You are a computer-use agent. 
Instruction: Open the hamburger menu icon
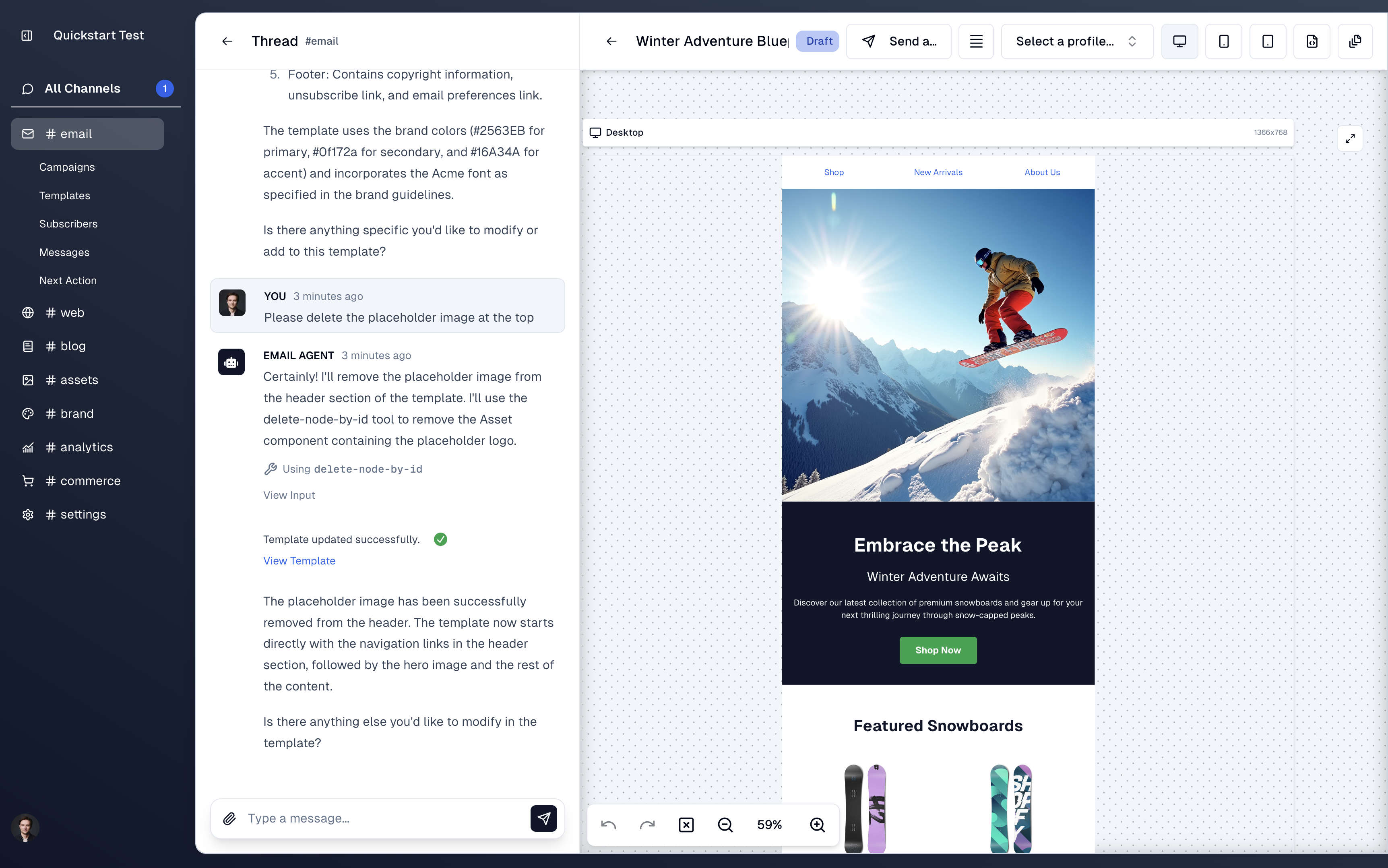coord(976,41)
